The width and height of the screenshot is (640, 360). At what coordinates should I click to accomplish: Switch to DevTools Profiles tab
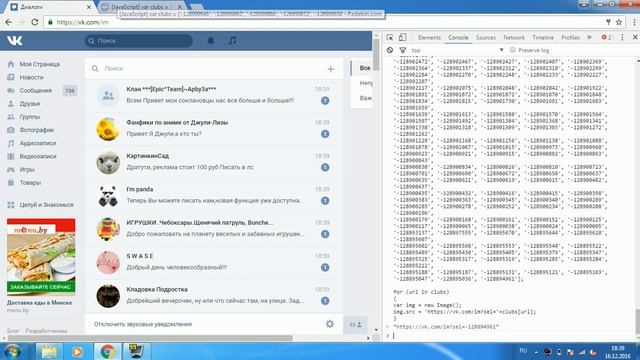coord(570,38)
